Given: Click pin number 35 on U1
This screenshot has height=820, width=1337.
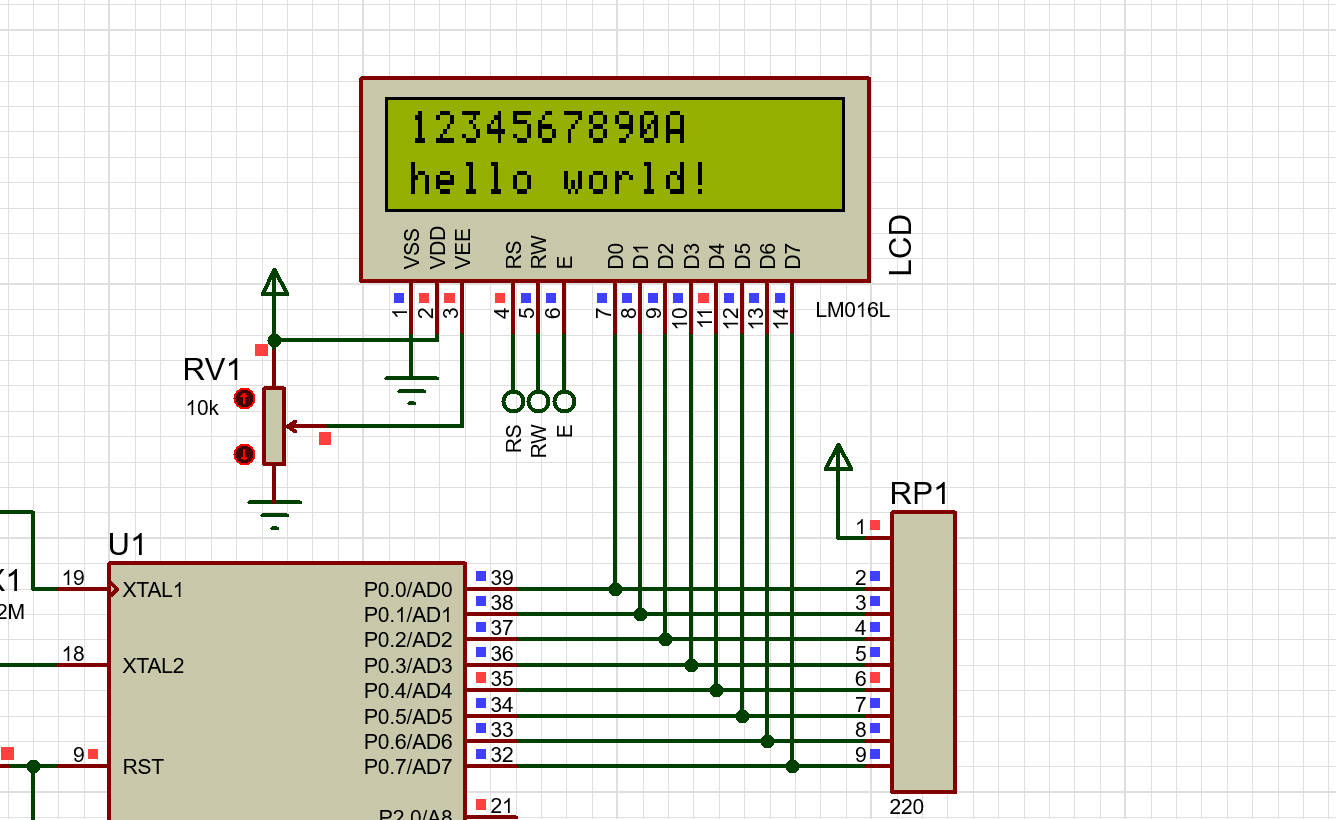Looking at the screenshot, I should [x=502, y=679].
